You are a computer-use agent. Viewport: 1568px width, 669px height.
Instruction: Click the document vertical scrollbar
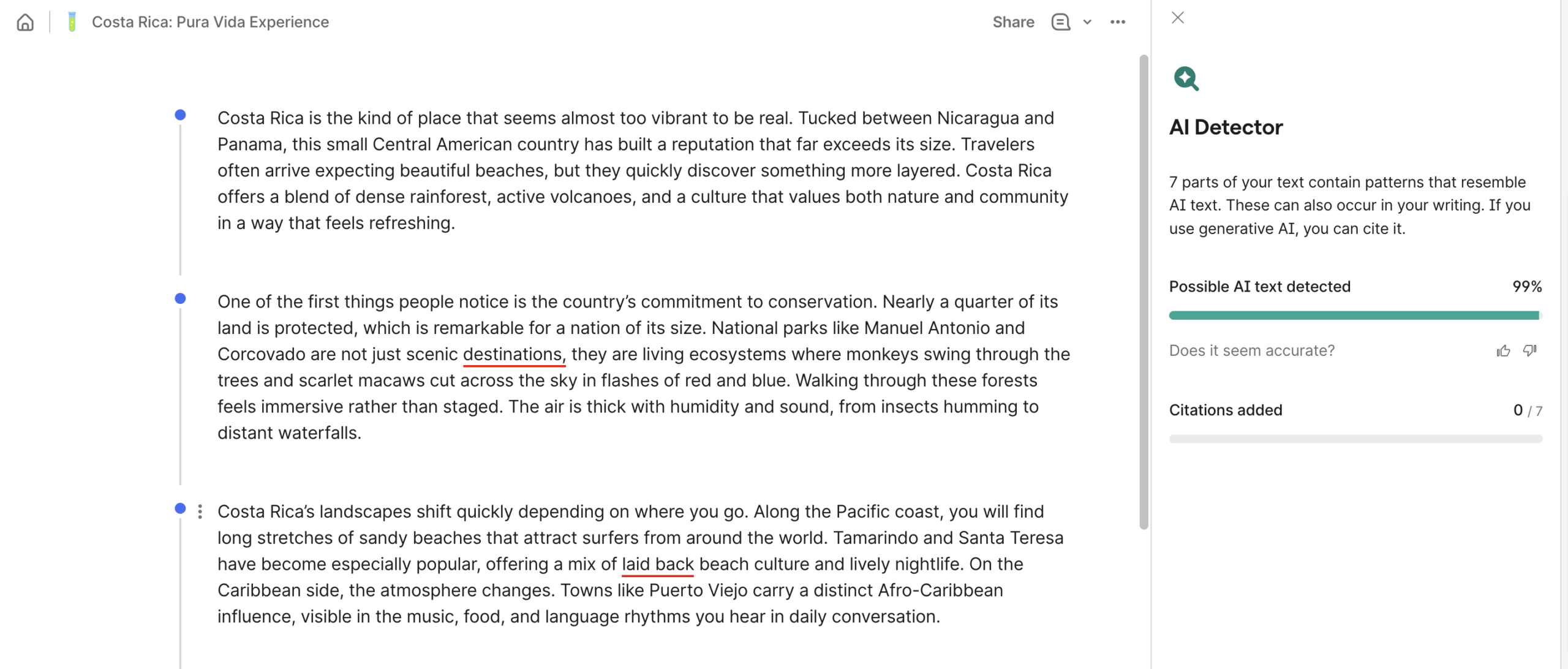pos(1144,292)
